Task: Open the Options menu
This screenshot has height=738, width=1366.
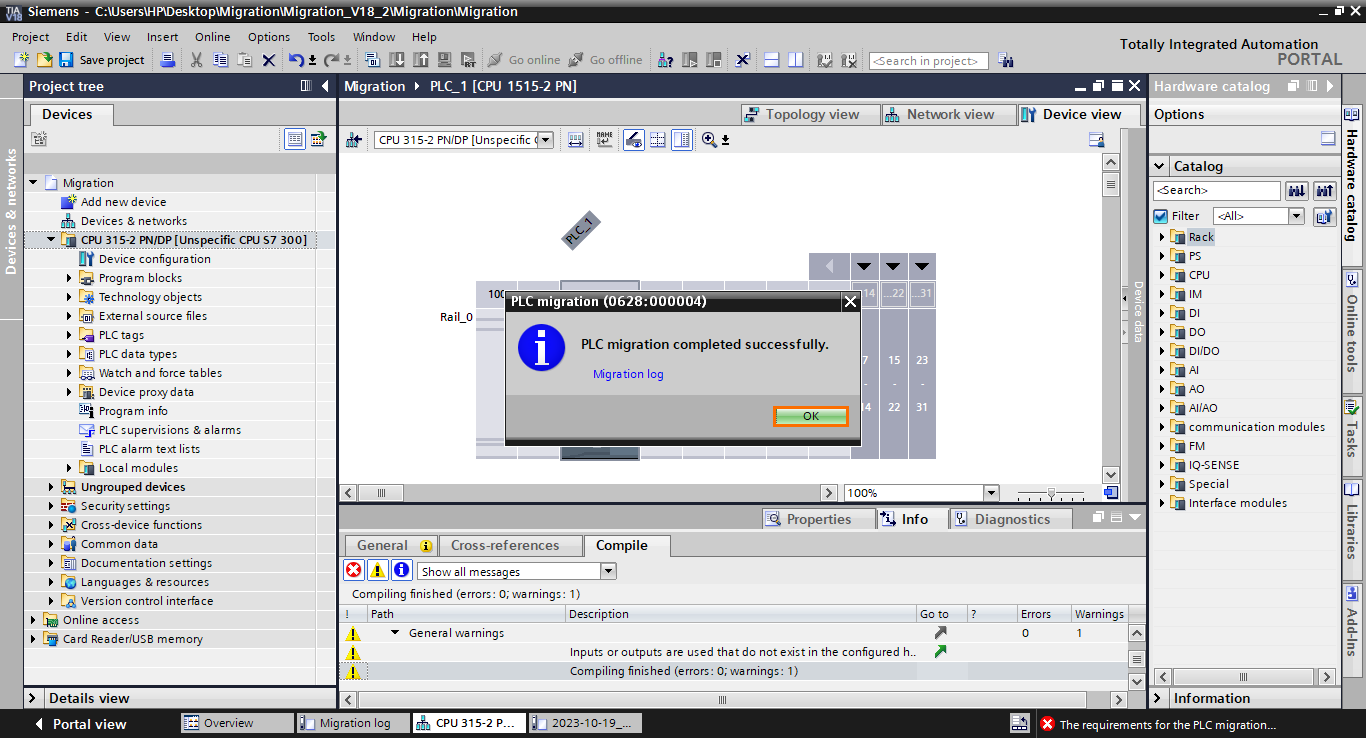Action: (268, 37)
